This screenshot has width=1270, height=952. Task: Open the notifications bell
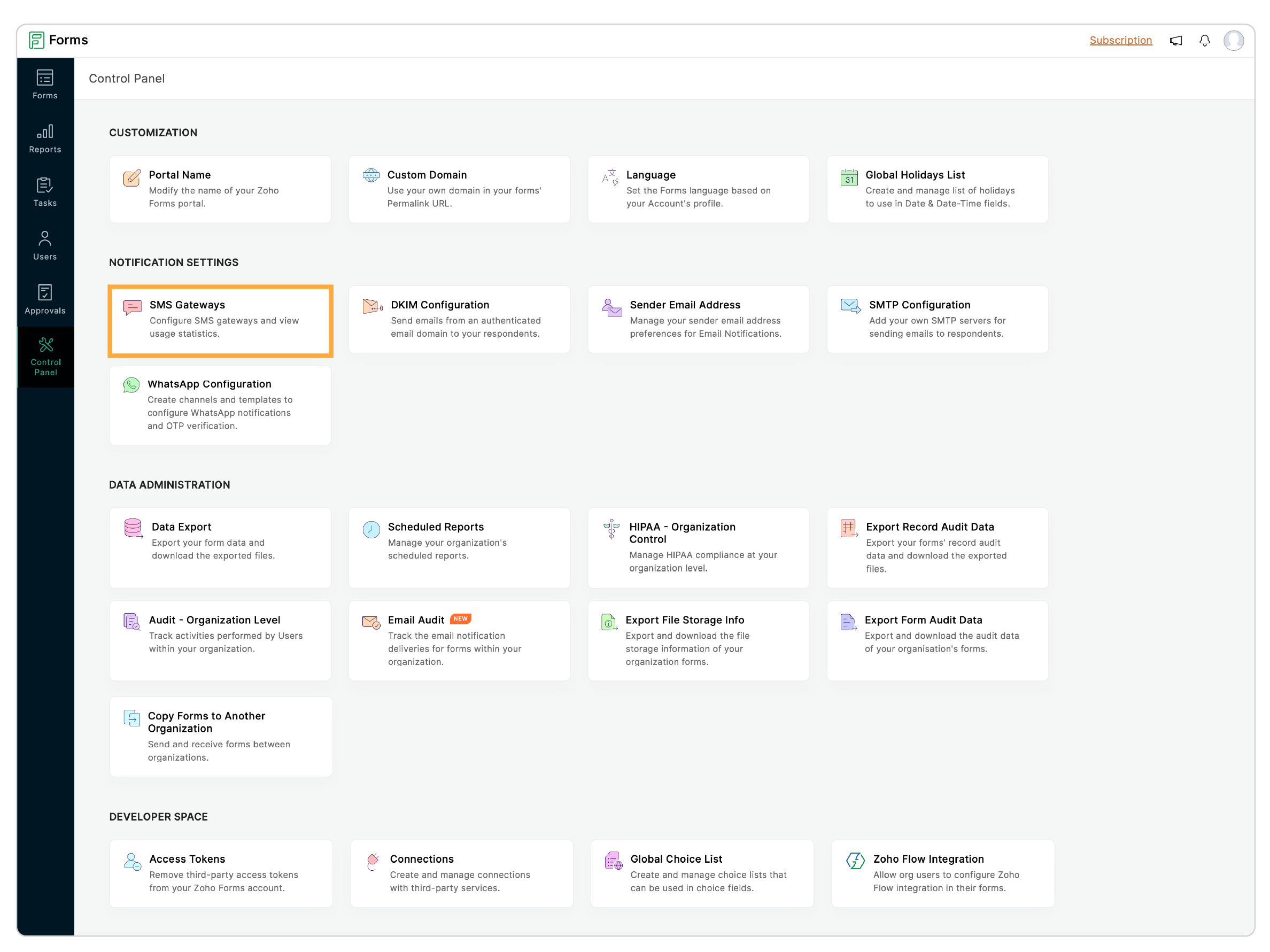tap(1204, 40)
